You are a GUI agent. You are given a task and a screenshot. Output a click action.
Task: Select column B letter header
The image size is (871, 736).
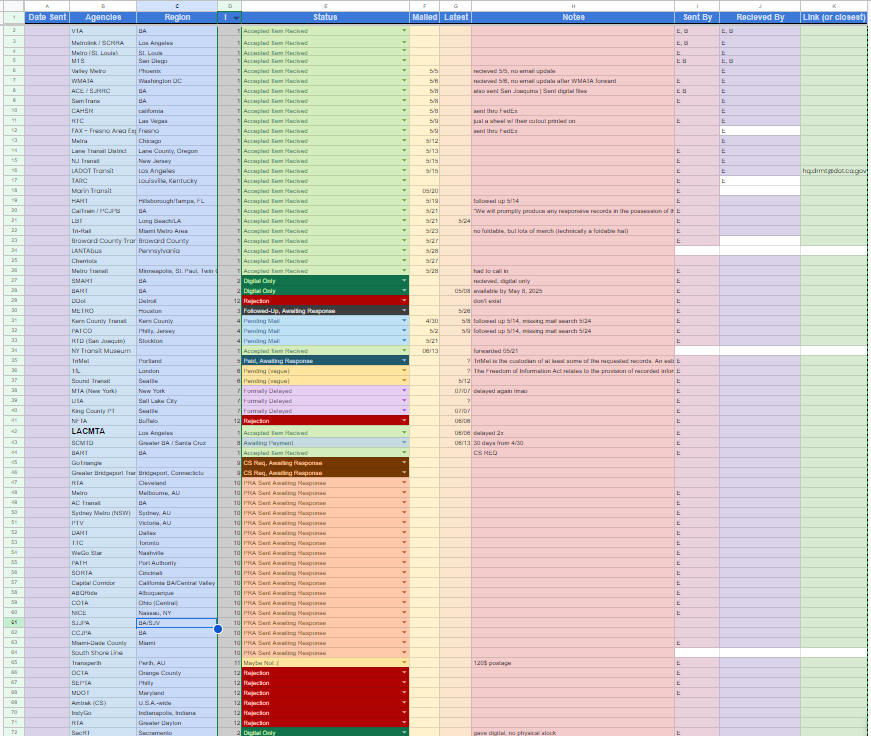click(103, 6)
